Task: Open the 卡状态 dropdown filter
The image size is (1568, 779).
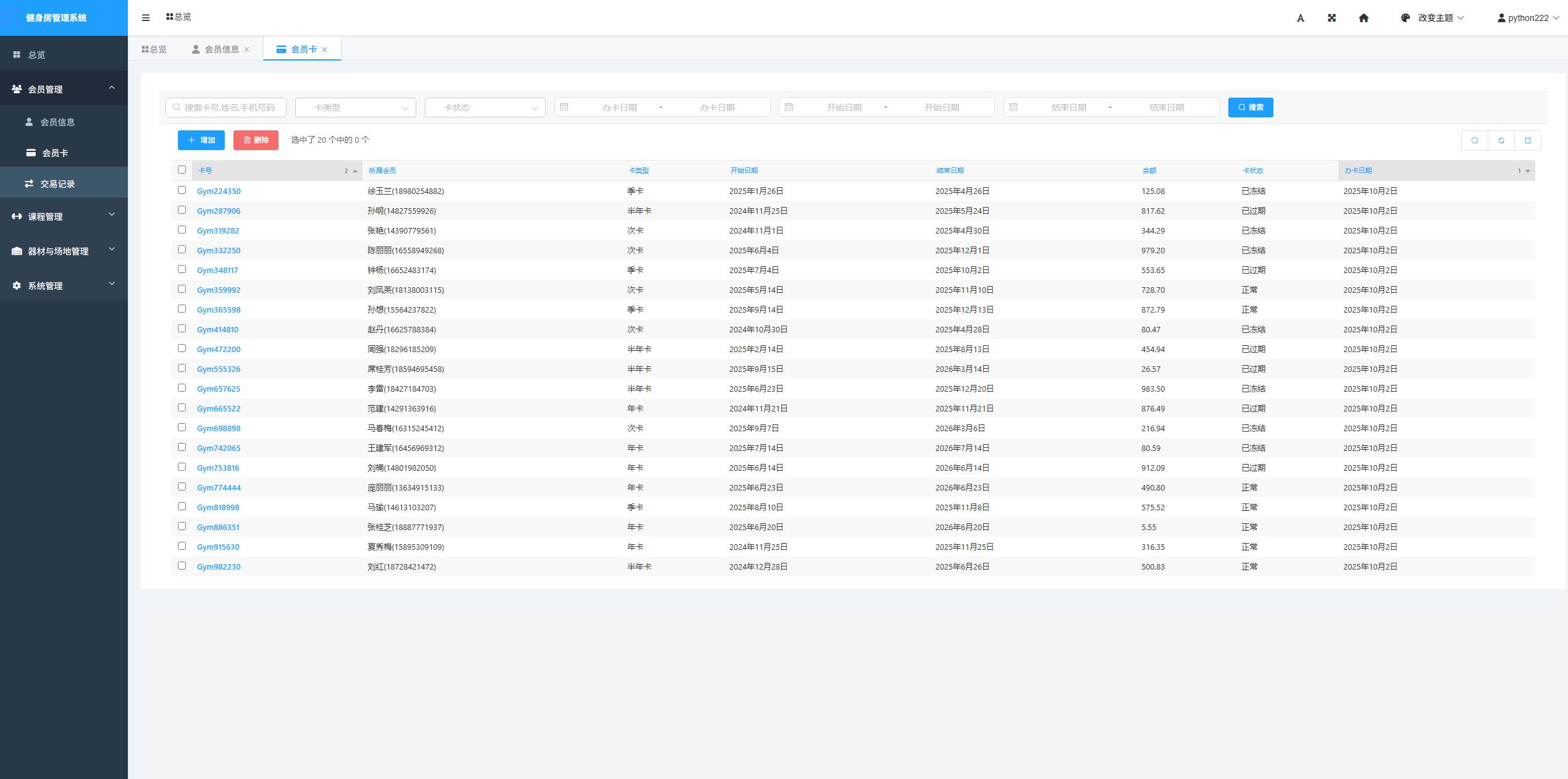Action: [x=485, y=107]
